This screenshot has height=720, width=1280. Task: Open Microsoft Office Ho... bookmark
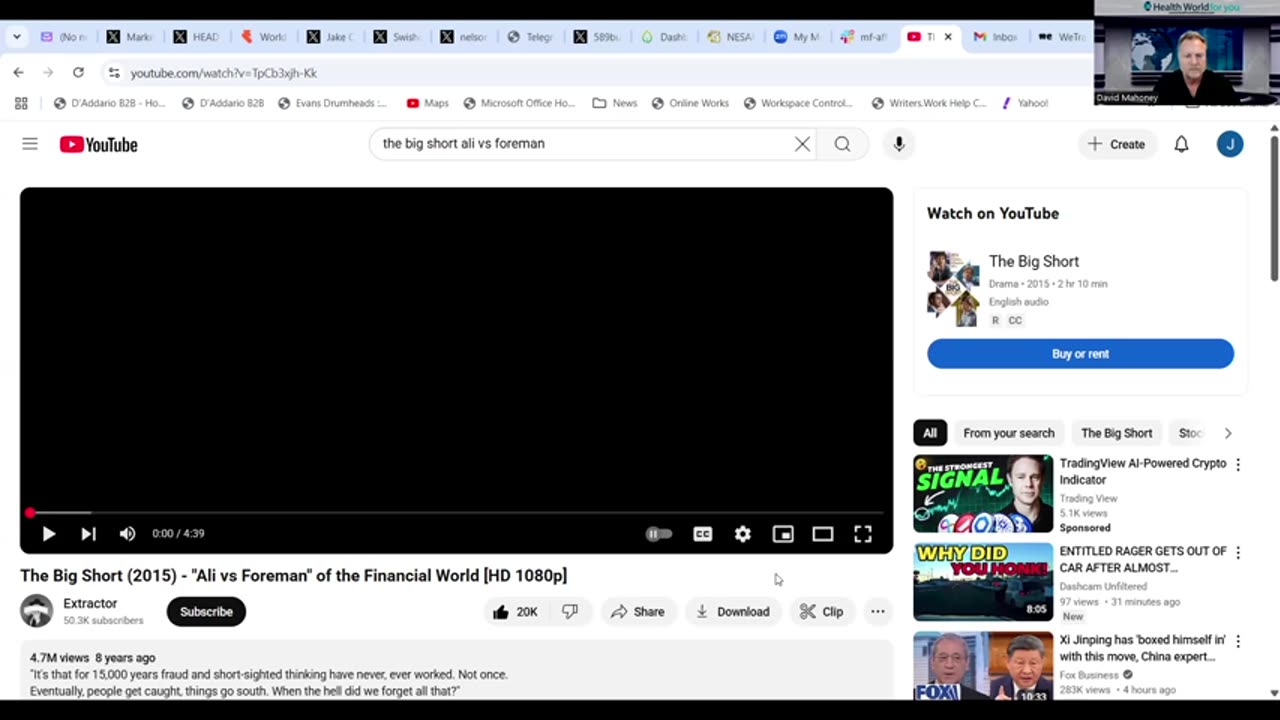[519, 103]
